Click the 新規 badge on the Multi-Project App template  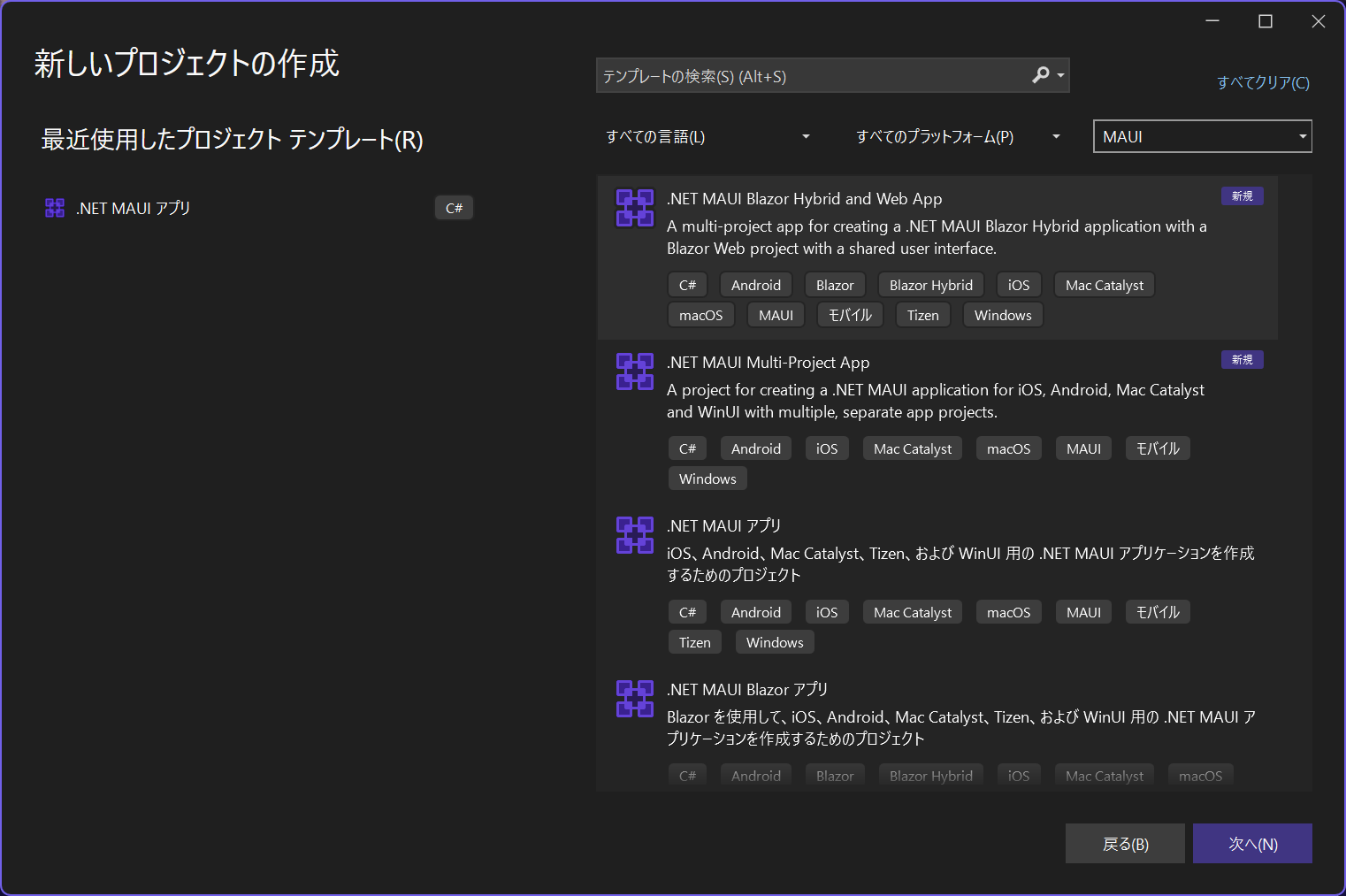coord(1242,359)
